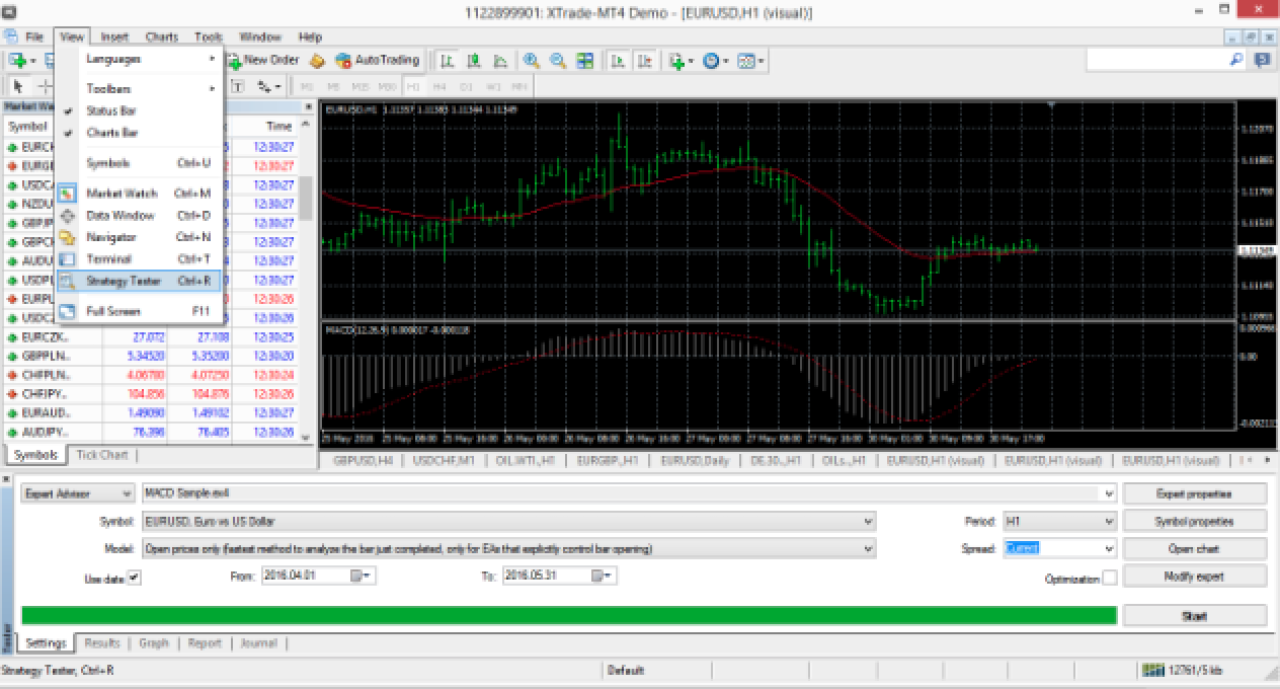This screenshot has height=689, width=1280.
Task: Zoom in on the chart
Action: click(x=531, y=60)
